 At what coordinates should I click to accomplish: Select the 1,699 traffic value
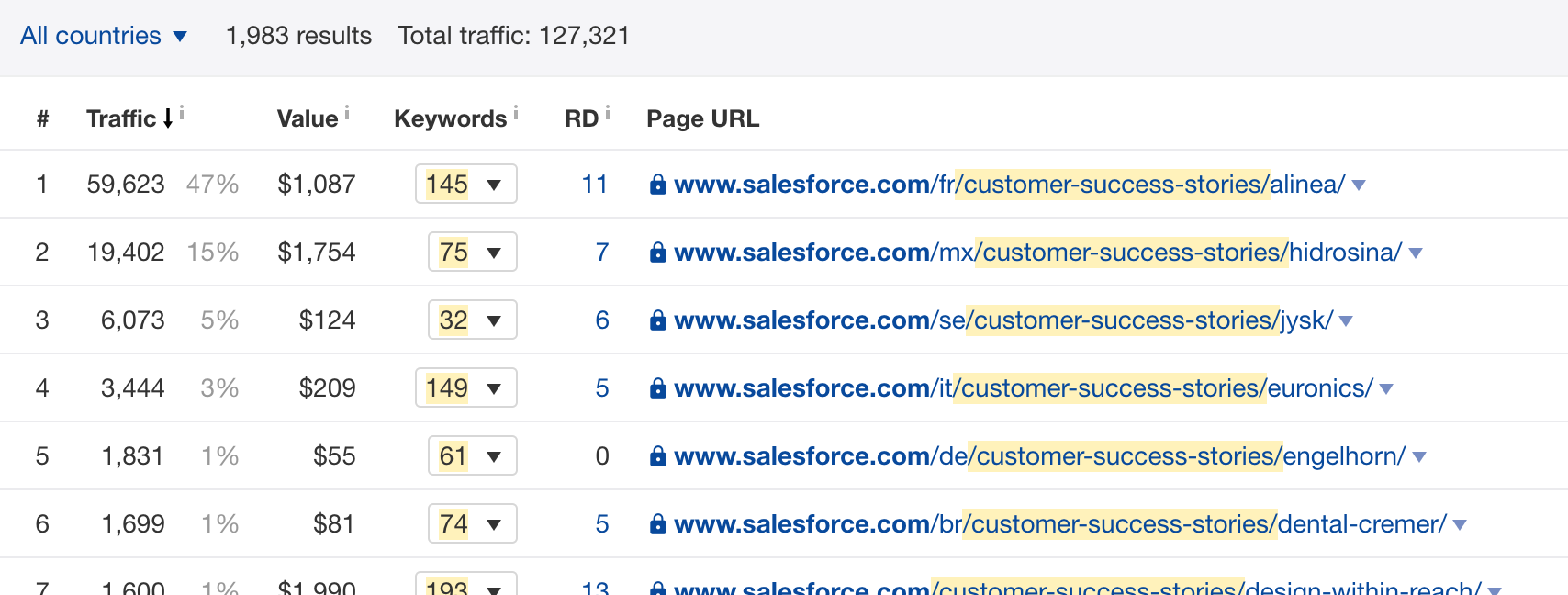(133, 524)
